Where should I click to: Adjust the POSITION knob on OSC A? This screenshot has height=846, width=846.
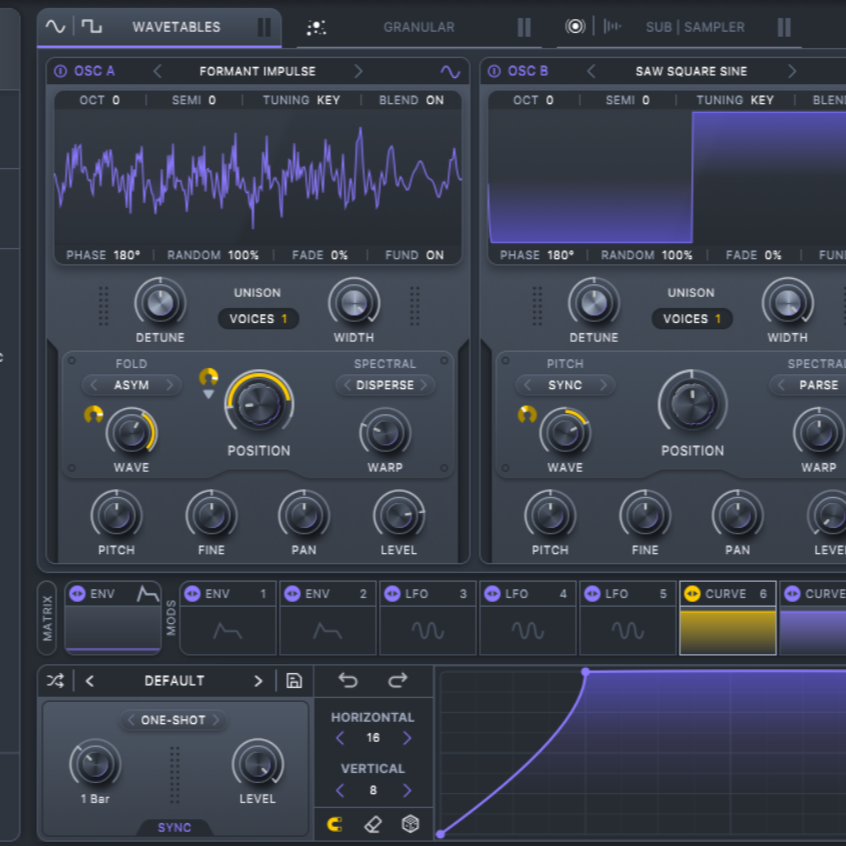coord(258,404)
